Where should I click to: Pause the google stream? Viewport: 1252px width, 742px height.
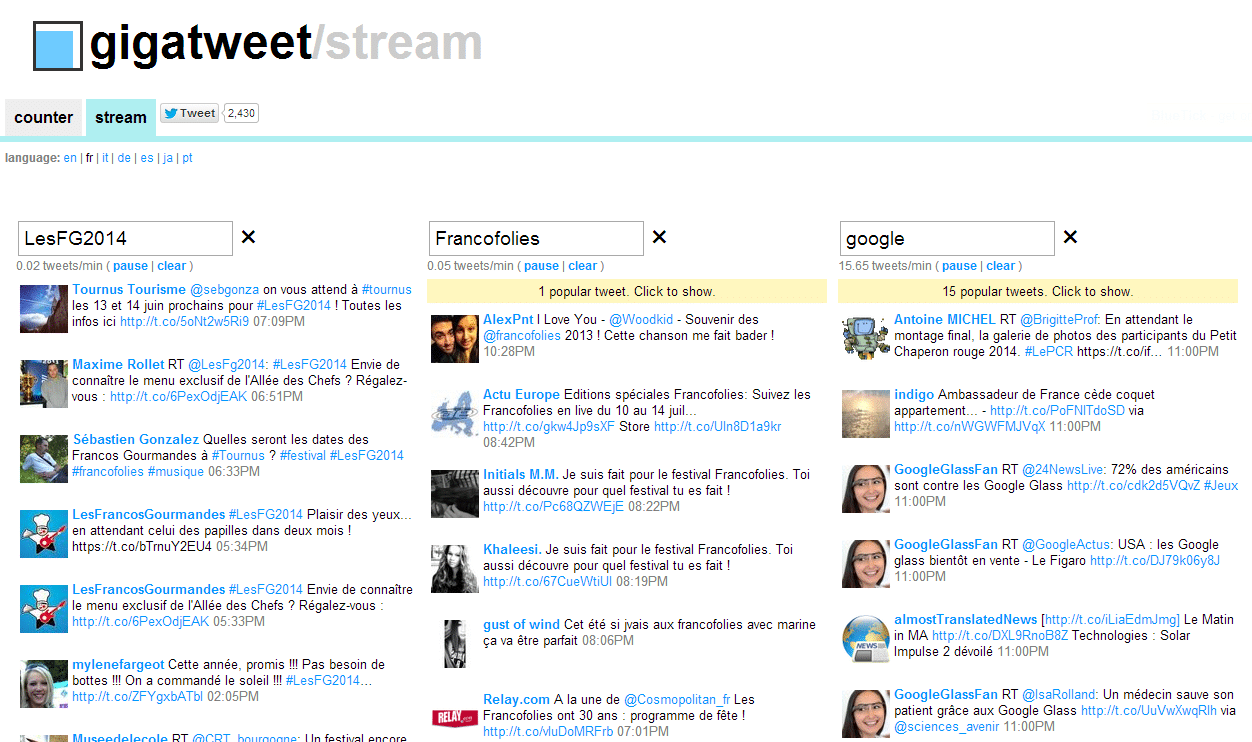[x=959, y=266]
